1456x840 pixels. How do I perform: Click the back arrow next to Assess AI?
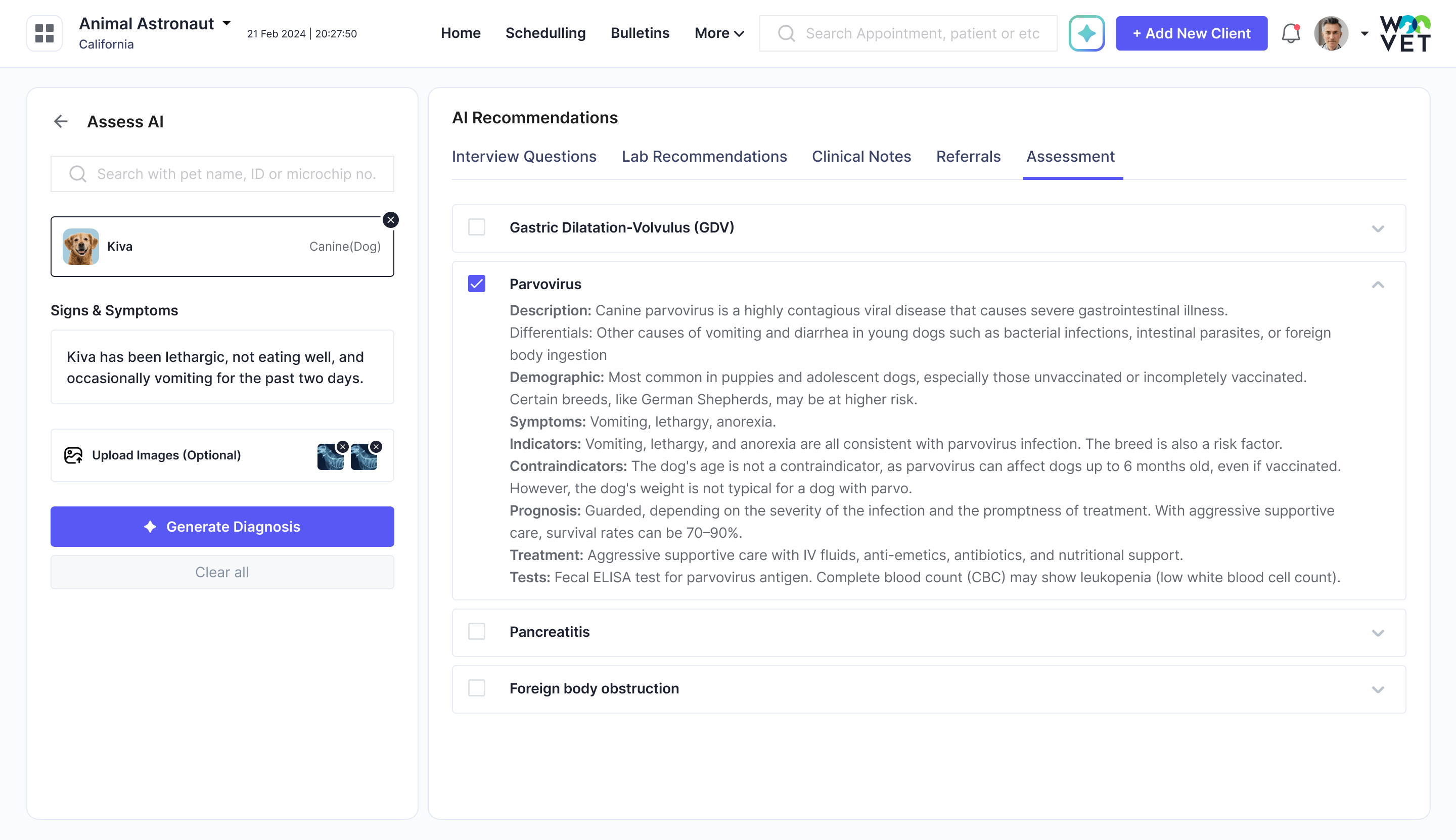tap(61, 122)
